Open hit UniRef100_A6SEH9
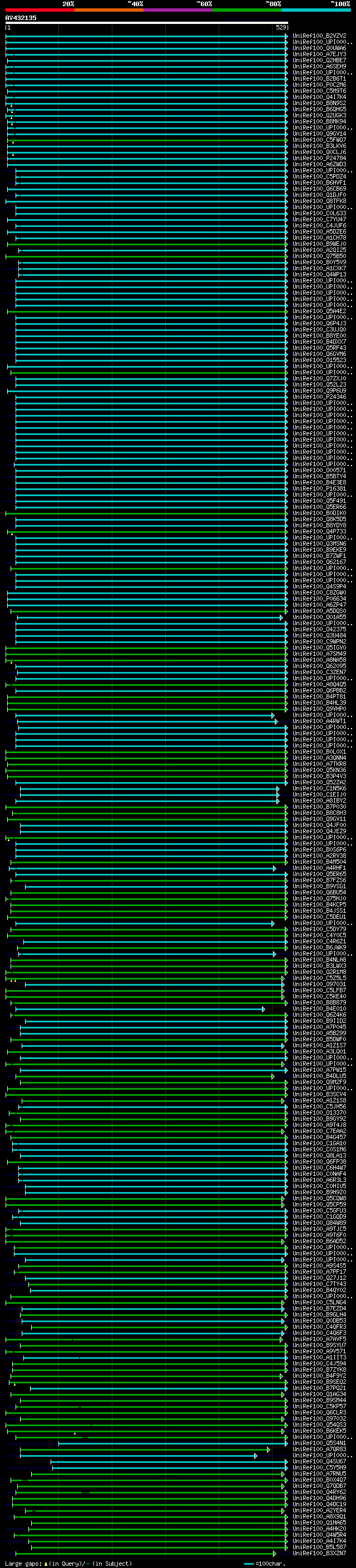The height and width of the screenshot is (1568, 356). point(319,66)
